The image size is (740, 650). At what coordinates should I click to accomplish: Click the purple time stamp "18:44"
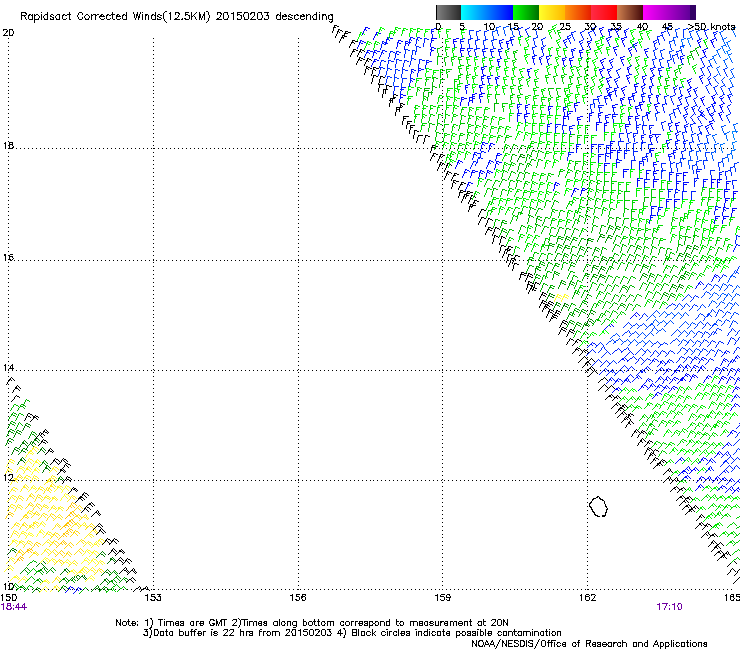point(14,607)
